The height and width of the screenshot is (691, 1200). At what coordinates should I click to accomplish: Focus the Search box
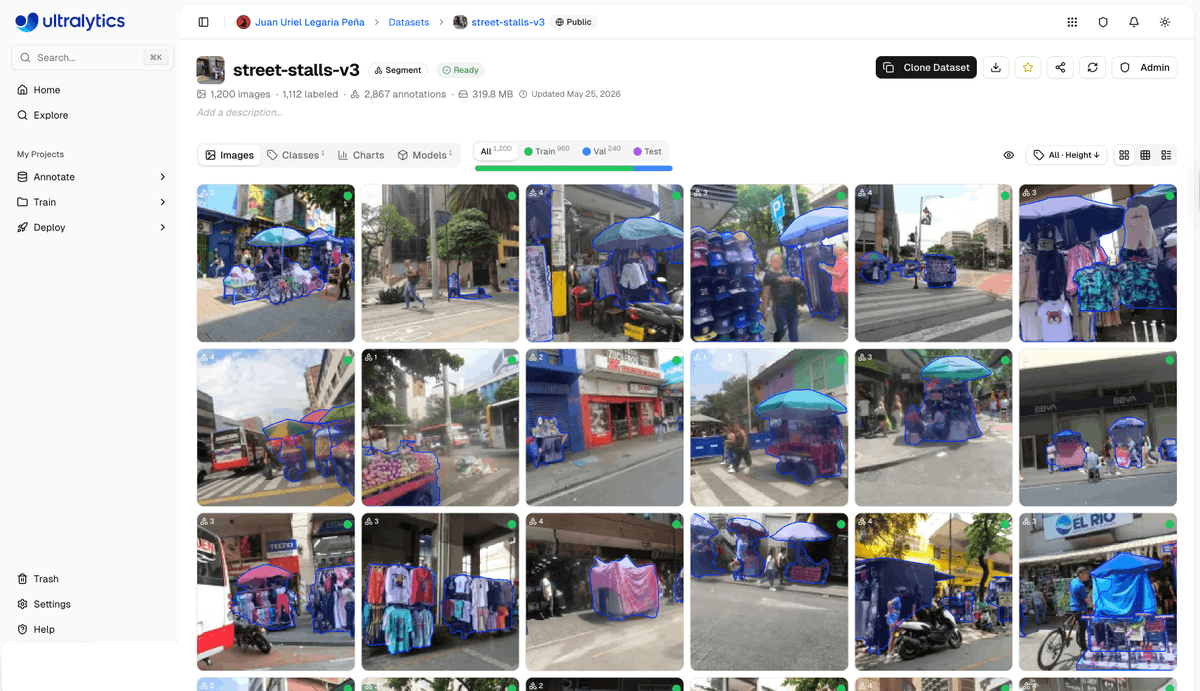(92, 58)
